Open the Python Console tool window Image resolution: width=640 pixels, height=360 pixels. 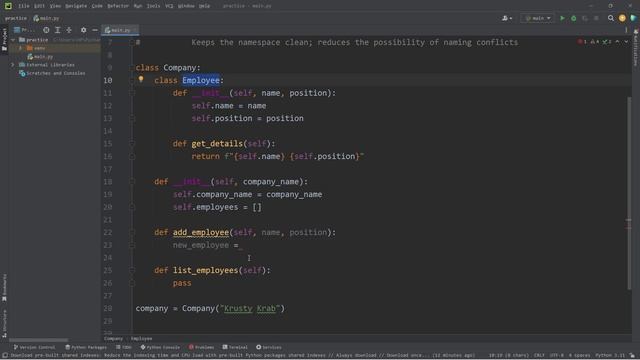[160, 347]
